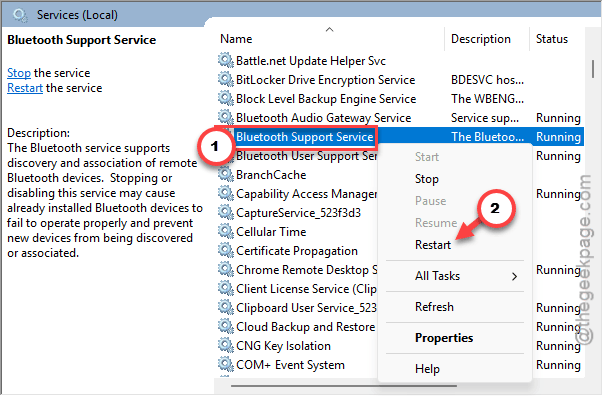The width and height of the screenshot is (603, 396).
Task: Choose Refresh in the context menu
Action: pyautogui.click(x=434, y=307)
